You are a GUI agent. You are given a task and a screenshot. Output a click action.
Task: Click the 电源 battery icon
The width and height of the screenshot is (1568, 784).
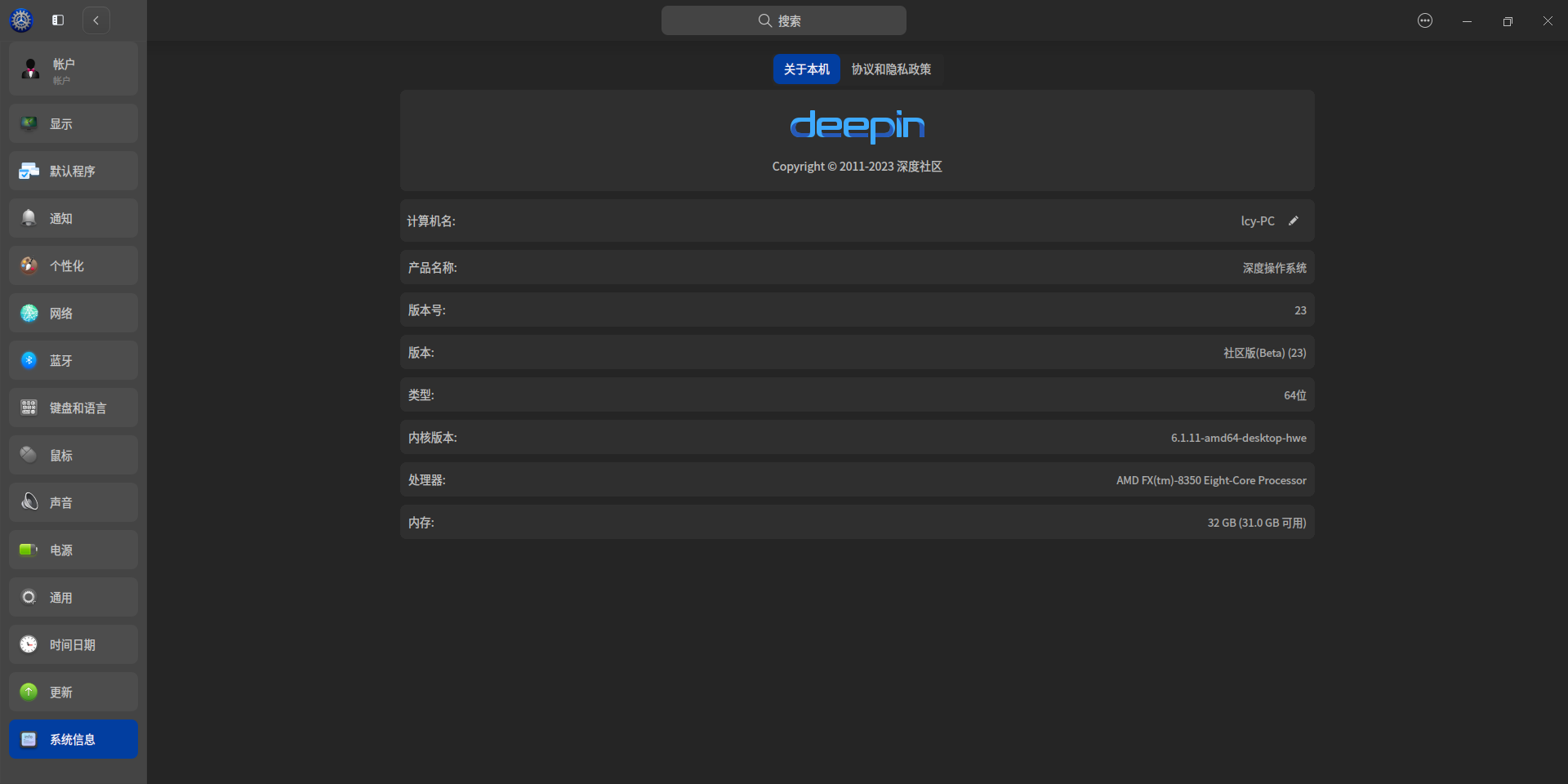point(29,550)
